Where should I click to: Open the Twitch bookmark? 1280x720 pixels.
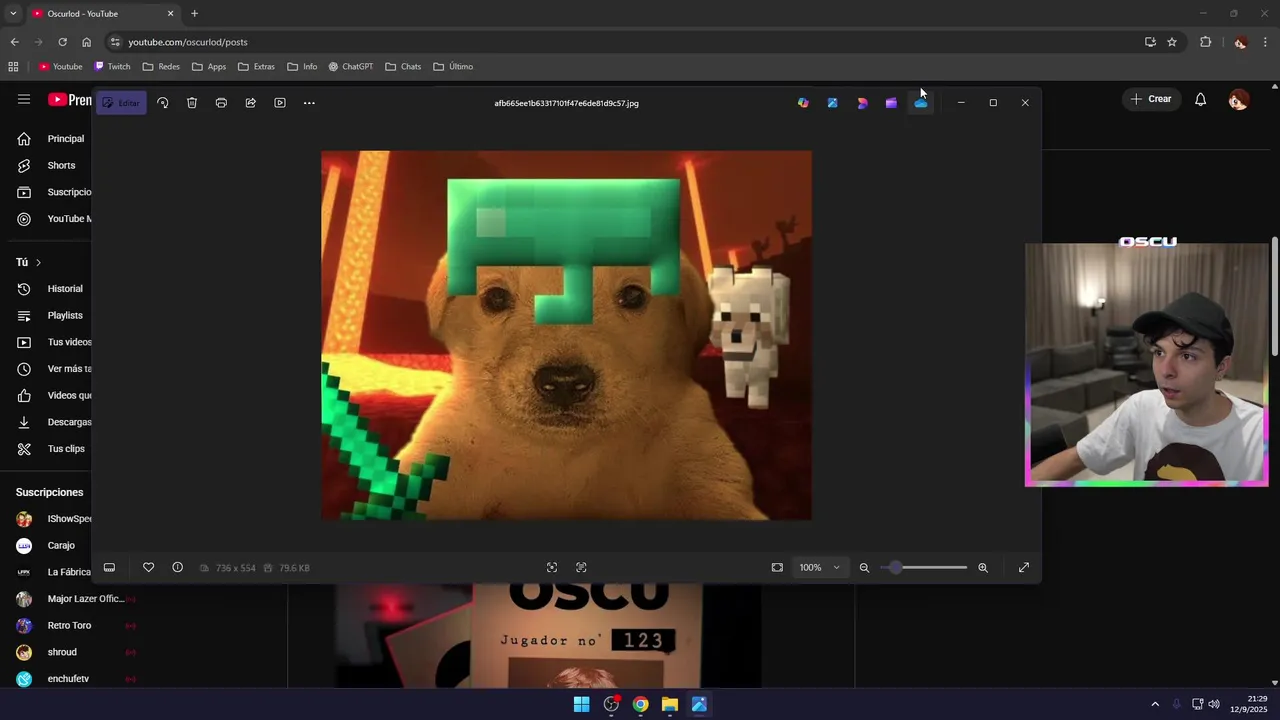(112, 67)
